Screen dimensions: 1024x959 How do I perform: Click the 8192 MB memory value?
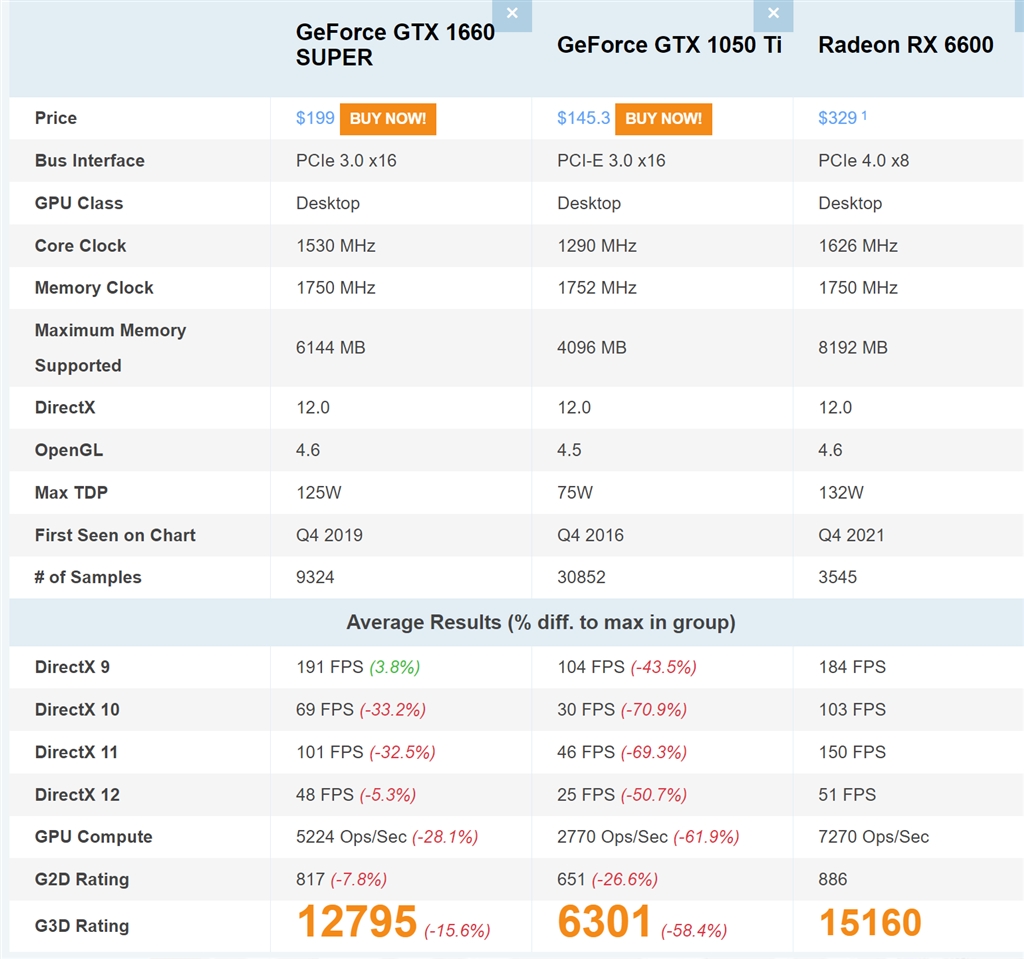click(853, 348)
